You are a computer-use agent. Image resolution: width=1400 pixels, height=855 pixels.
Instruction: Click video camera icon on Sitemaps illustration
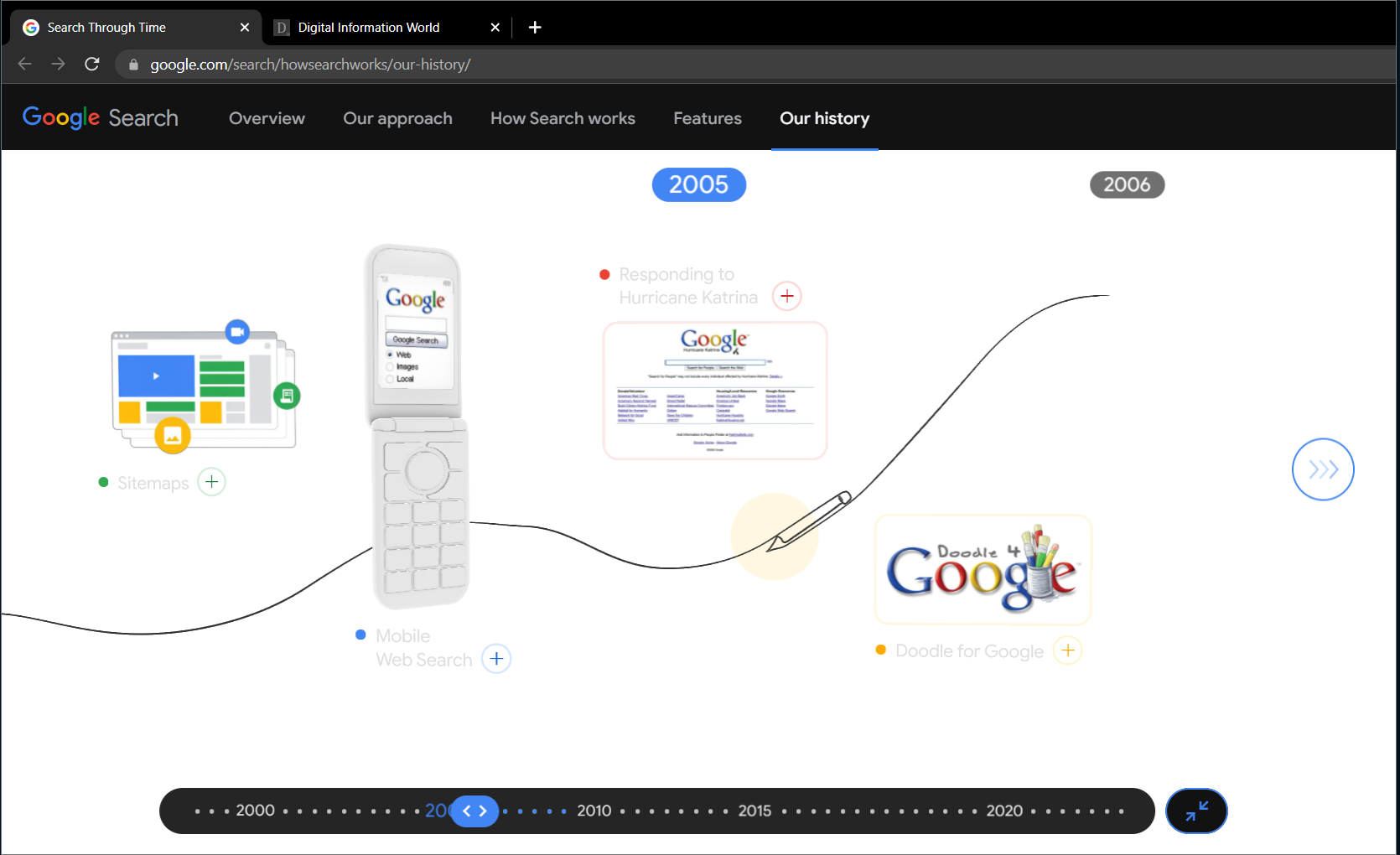pyautogui.click(x=238, y=332)
